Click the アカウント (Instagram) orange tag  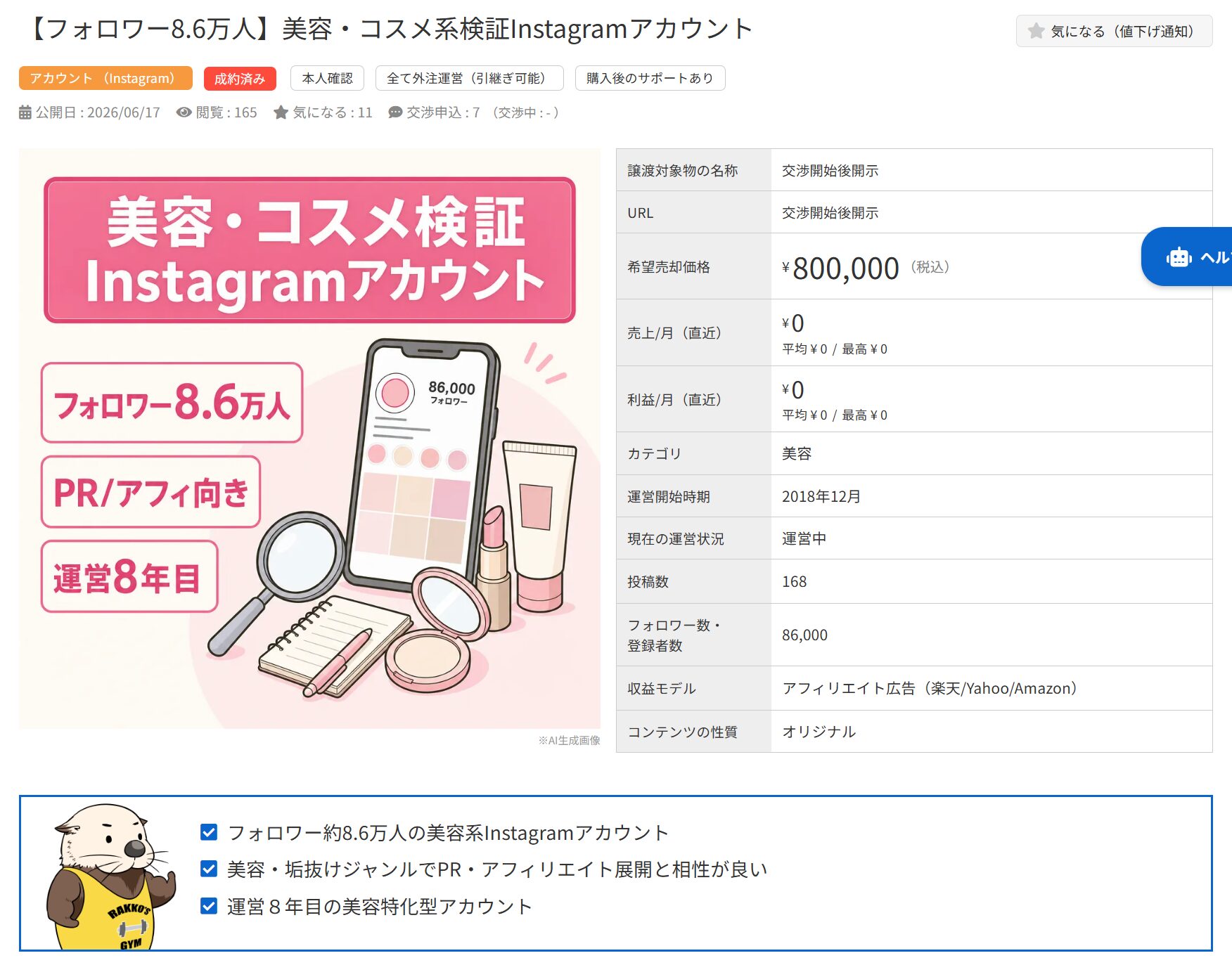click(105, 78)
